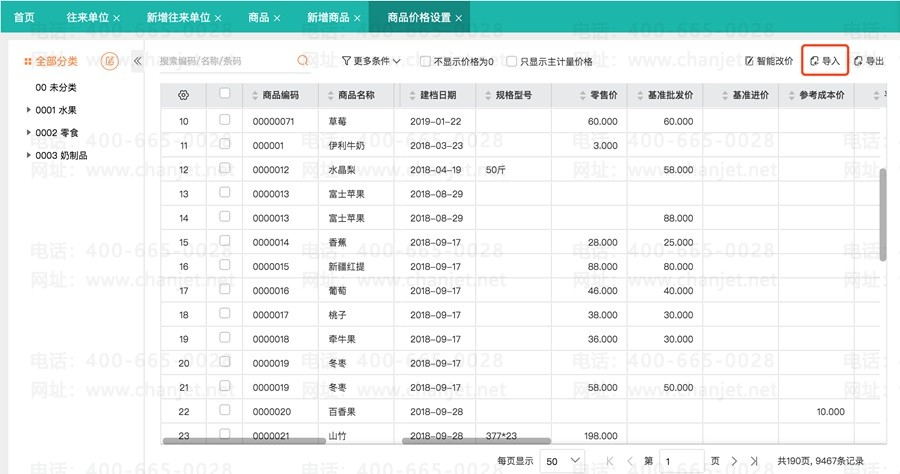The width and height of the screenshot is (900, 474).
Task: Check the row for 百香果
Action: coord(224,410)
